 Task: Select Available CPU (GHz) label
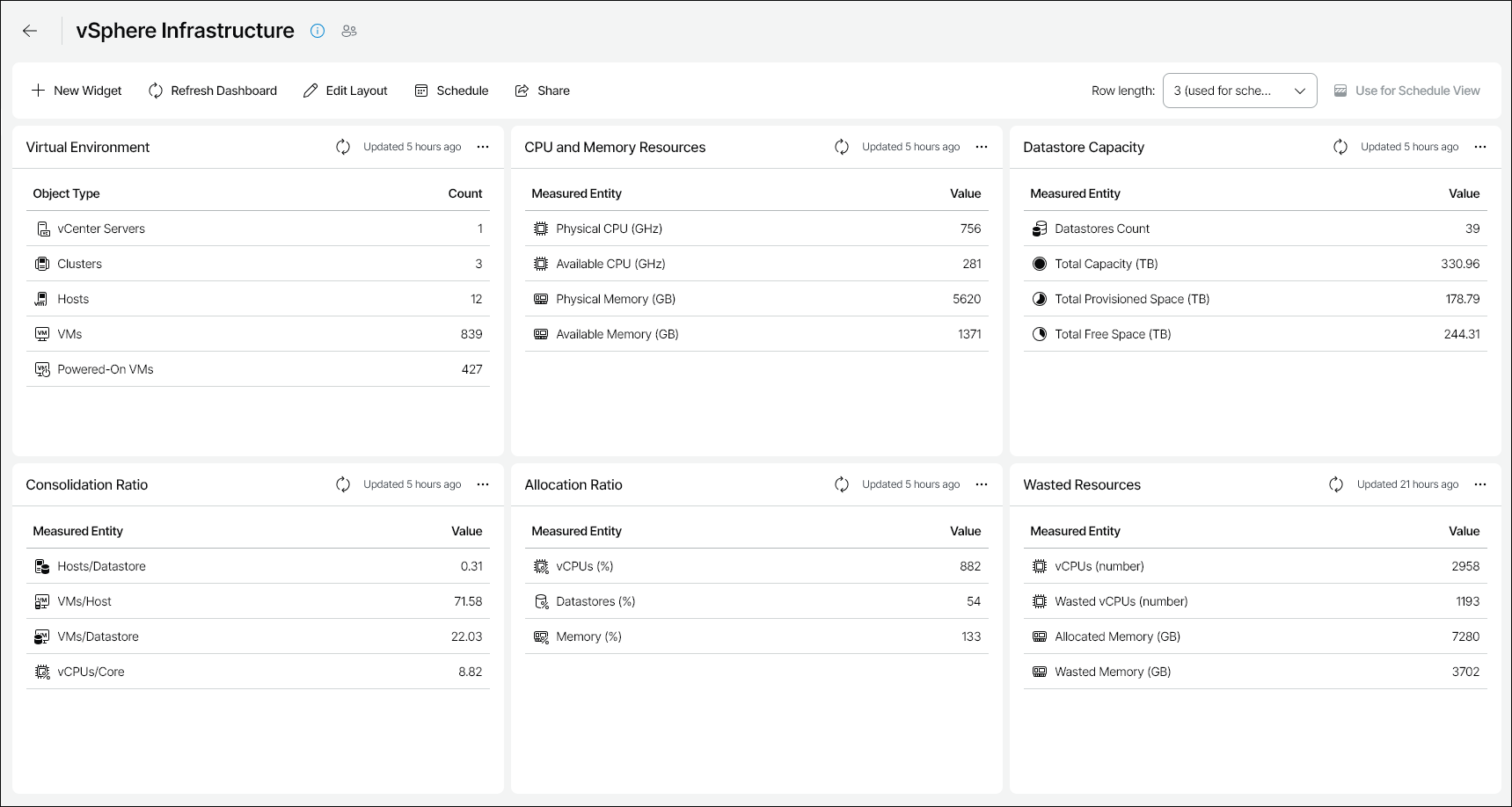point(610,264)
